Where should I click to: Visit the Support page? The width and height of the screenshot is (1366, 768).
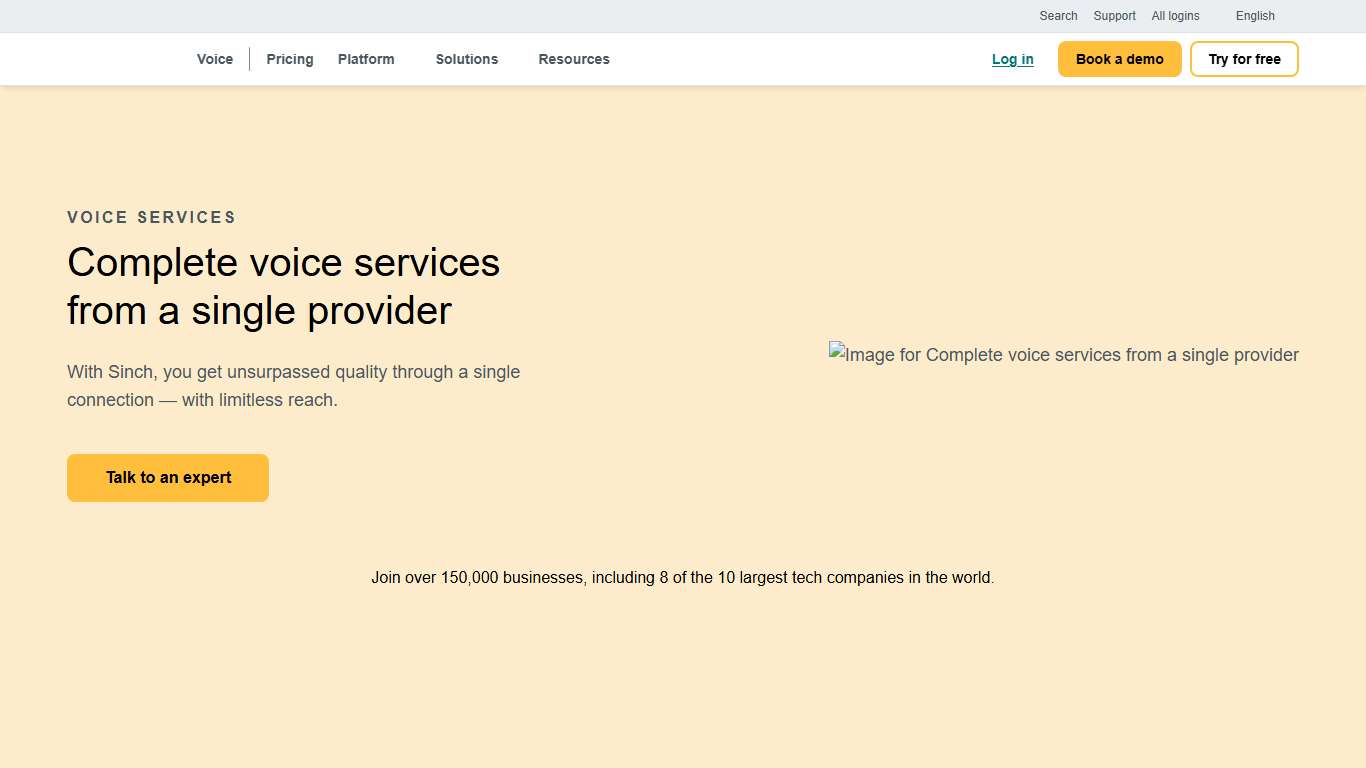1114,16
